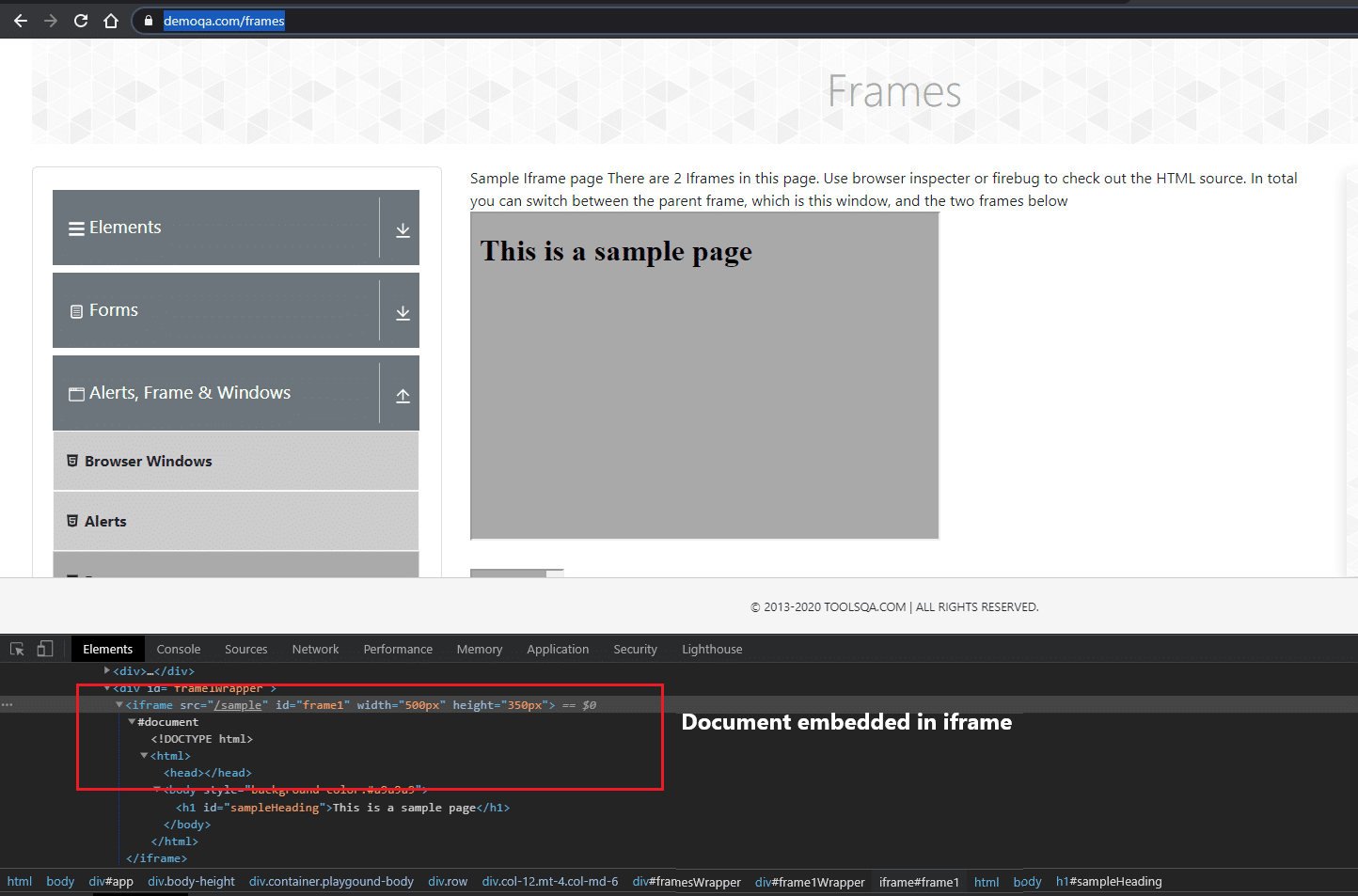Viewport: 1358px width, 896px height.
Task: Click the 'This is a sample page' heading
Action: coord(616,251)
